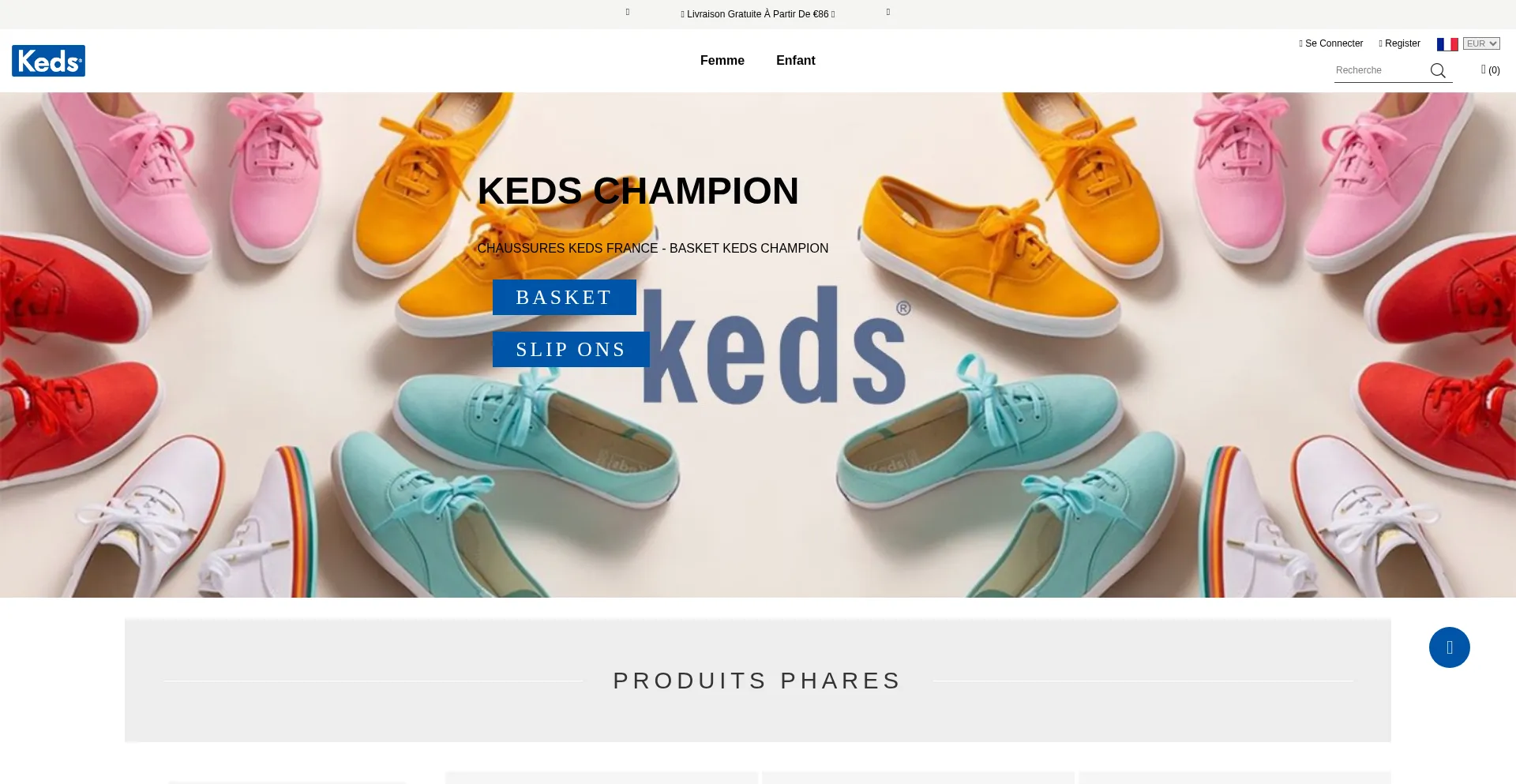Click the SLIP ONS button
This screenshot has height=784, width=1516.
571,349
